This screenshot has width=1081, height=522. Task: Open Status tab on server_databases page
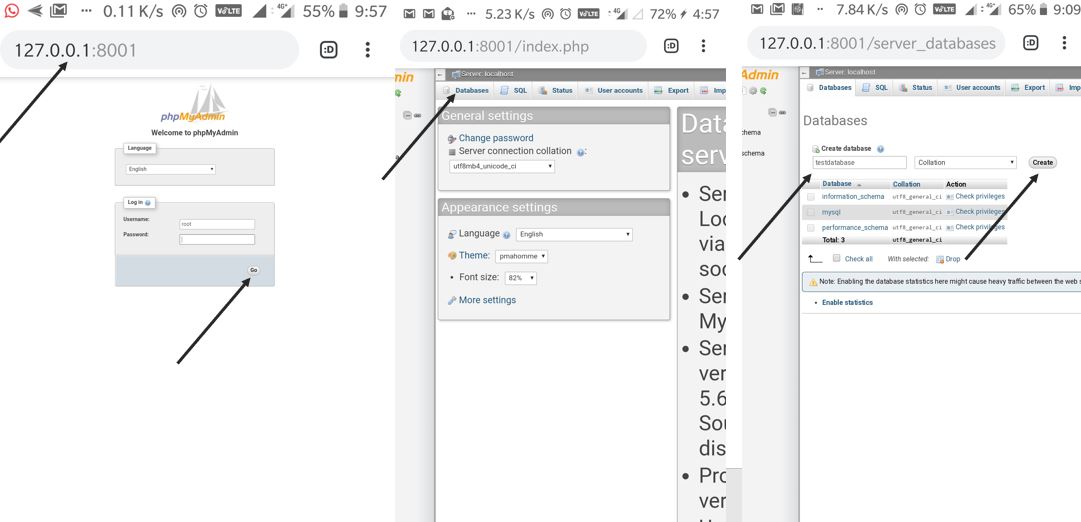916,88
